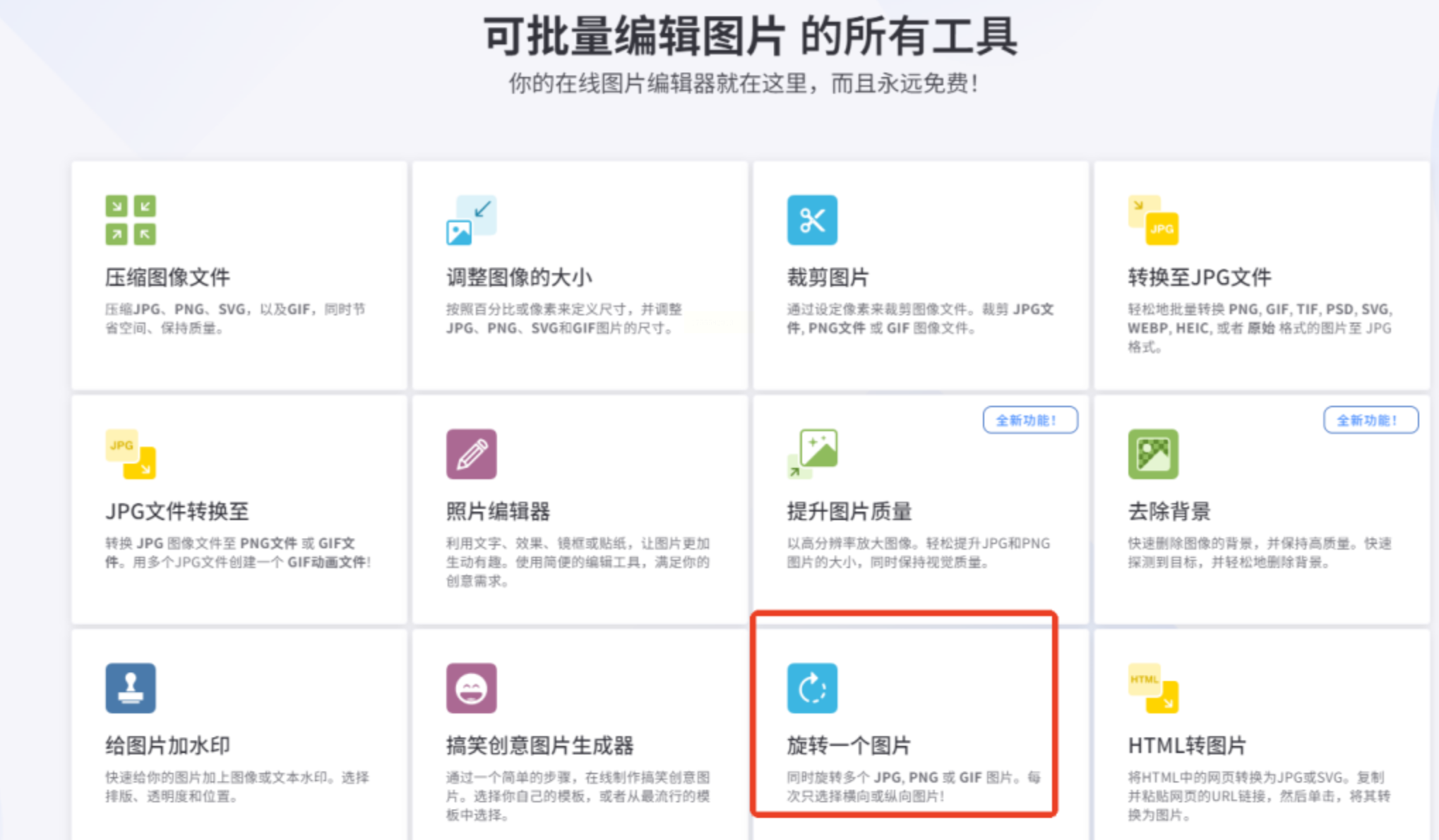
Task: Click the 全新功能 badge on 去除背景
Action: pos(1370,420)
